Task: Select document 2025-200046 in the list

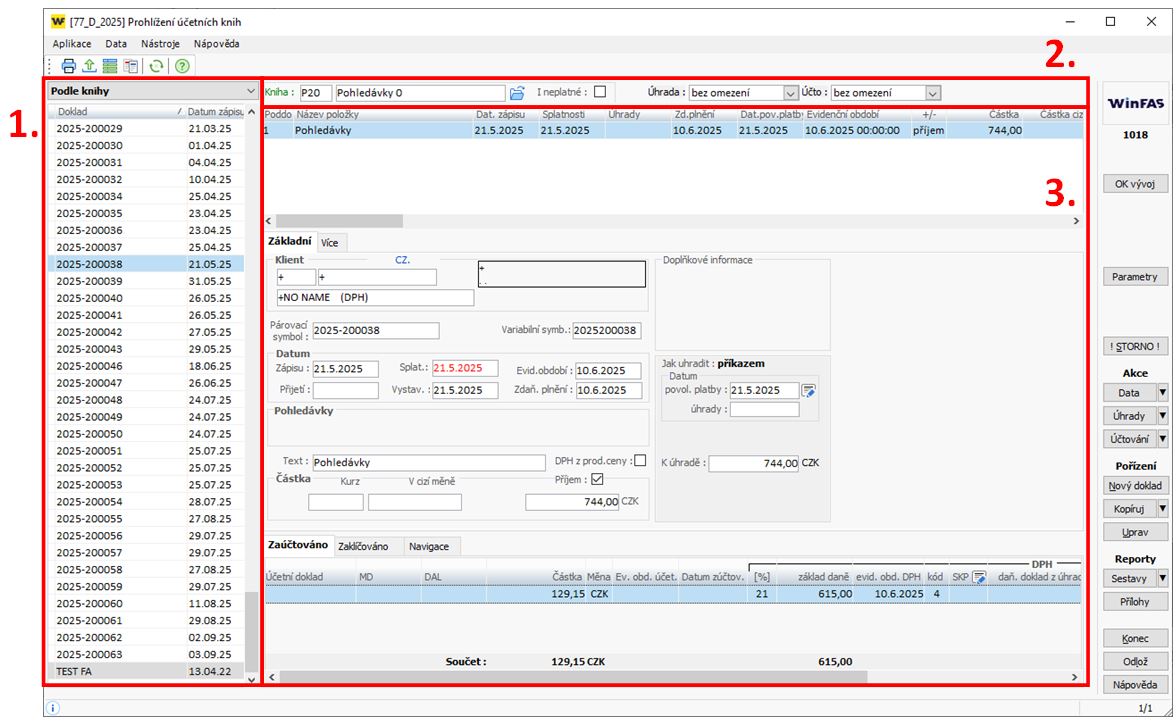Action: [x=146, y=366]
